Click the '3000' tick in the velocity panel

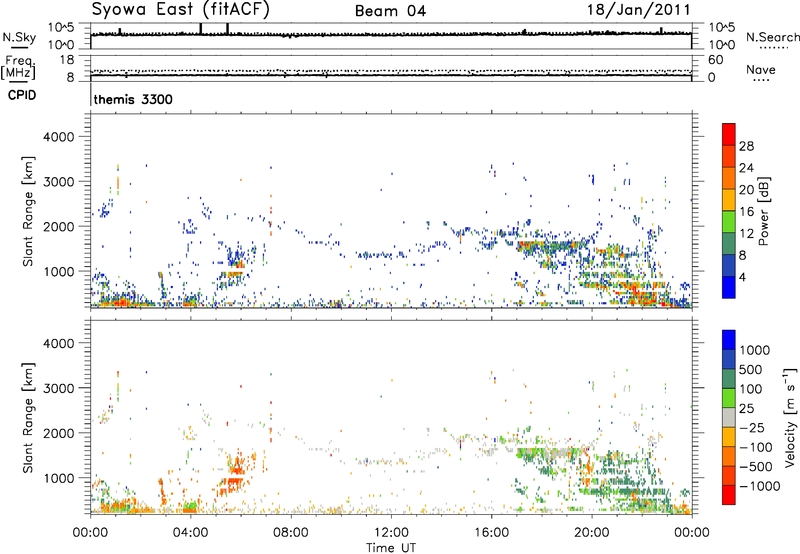pos(59,388)
